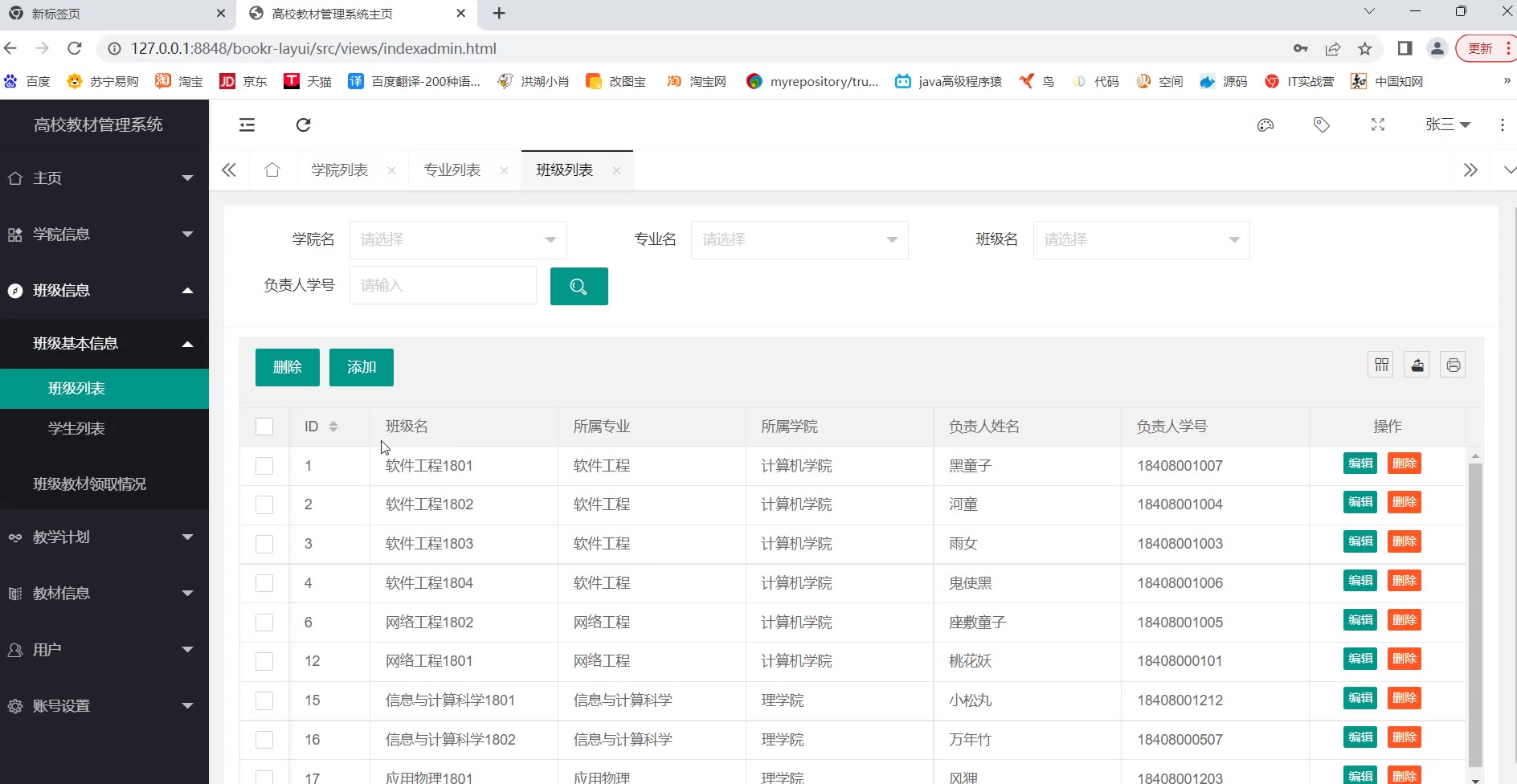Open the theme palette icon in the header
The height and width of the screenshot is (784, 1517).
(x=1266, y=125)
